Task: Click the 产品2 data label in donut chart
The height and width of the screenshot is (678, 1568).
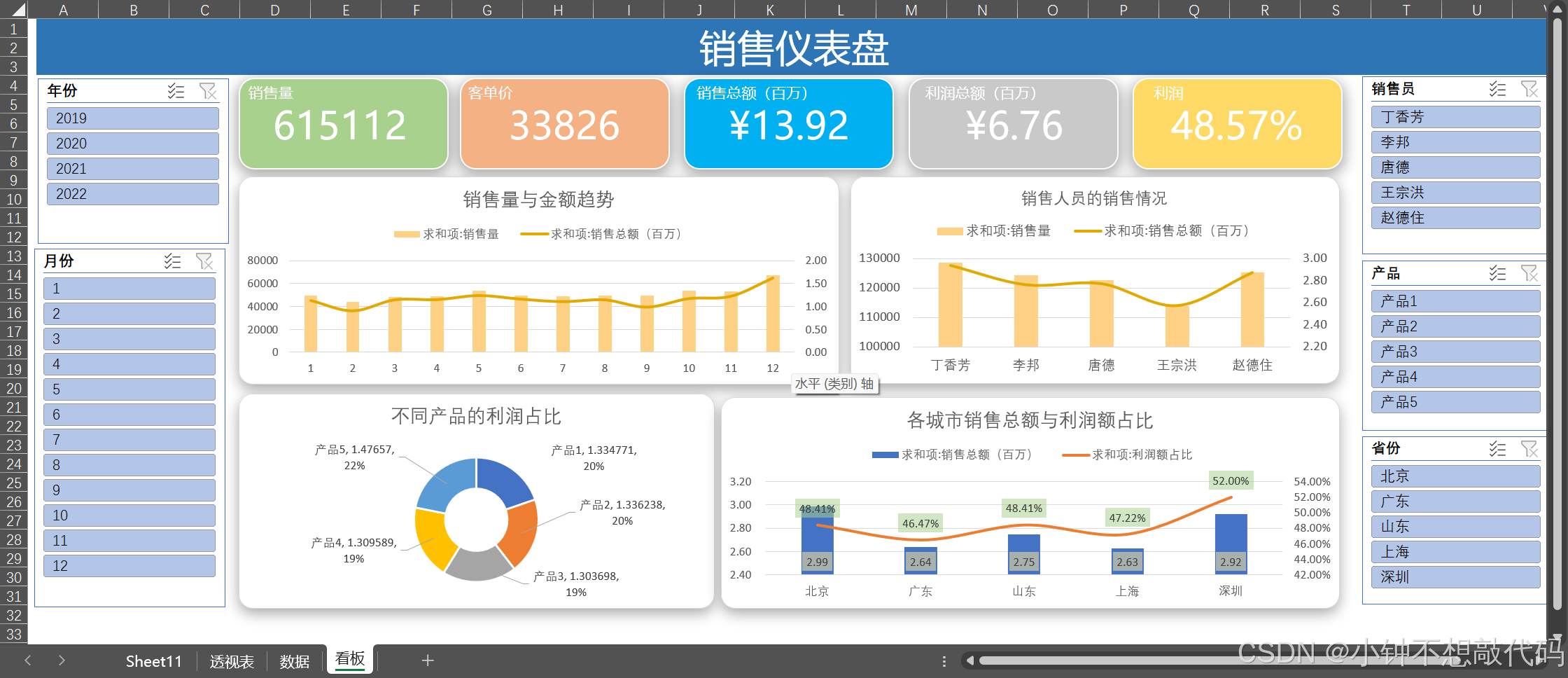Action: point(622,513)
